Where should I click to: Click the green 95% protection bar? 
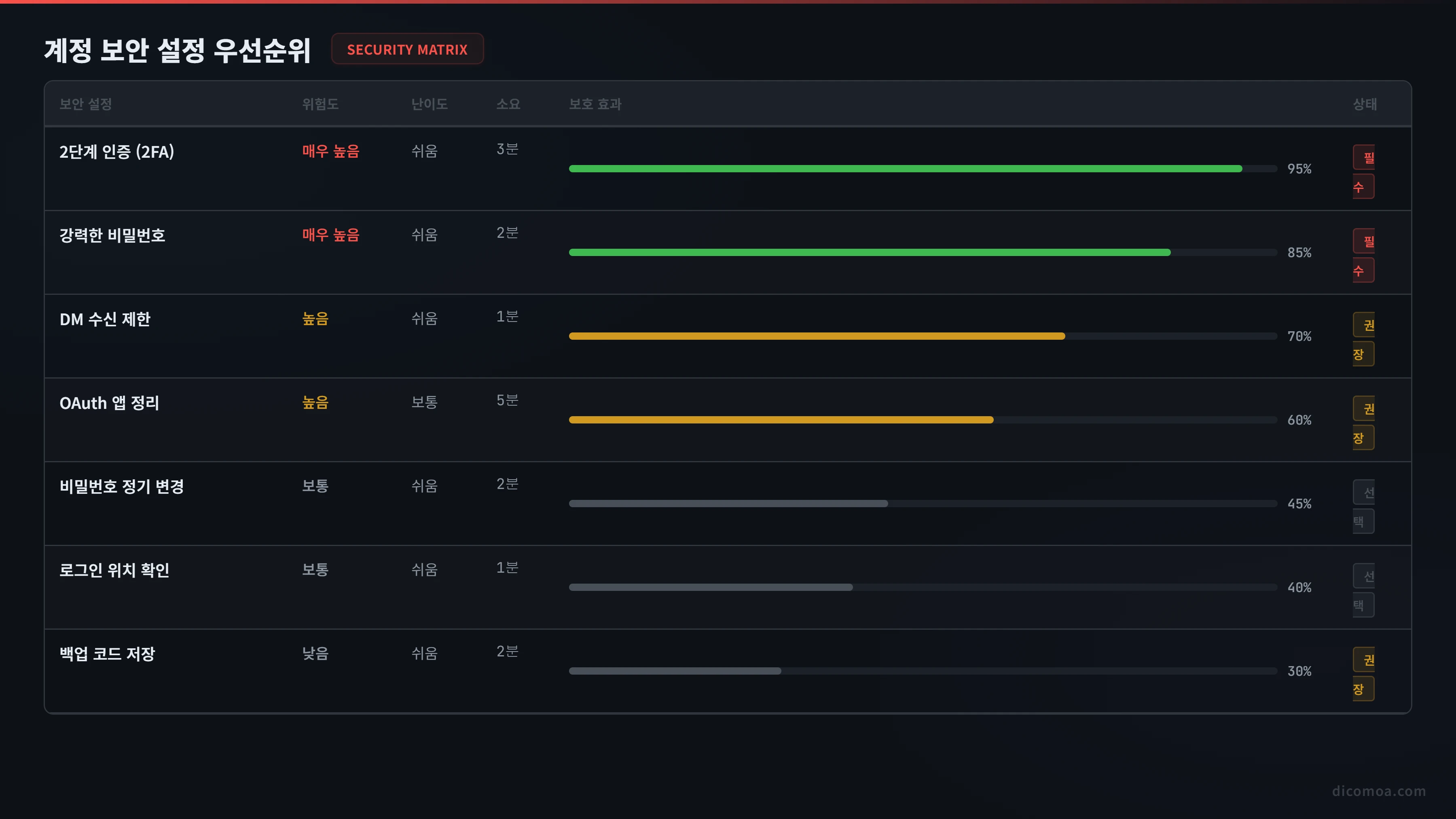tap(906, 168)
